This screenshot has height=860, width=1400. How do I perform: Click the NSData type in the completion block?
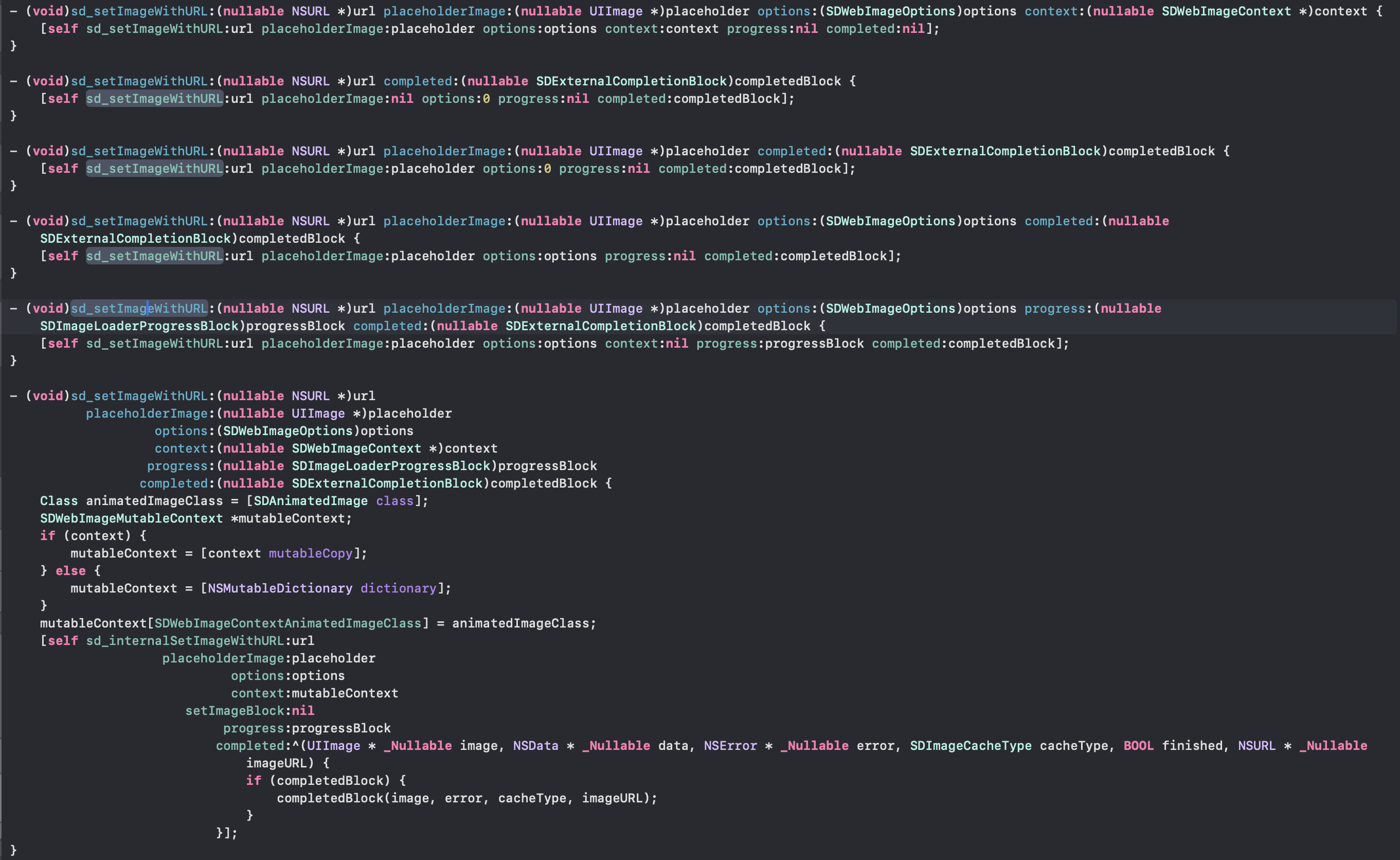tap(535, 745)
